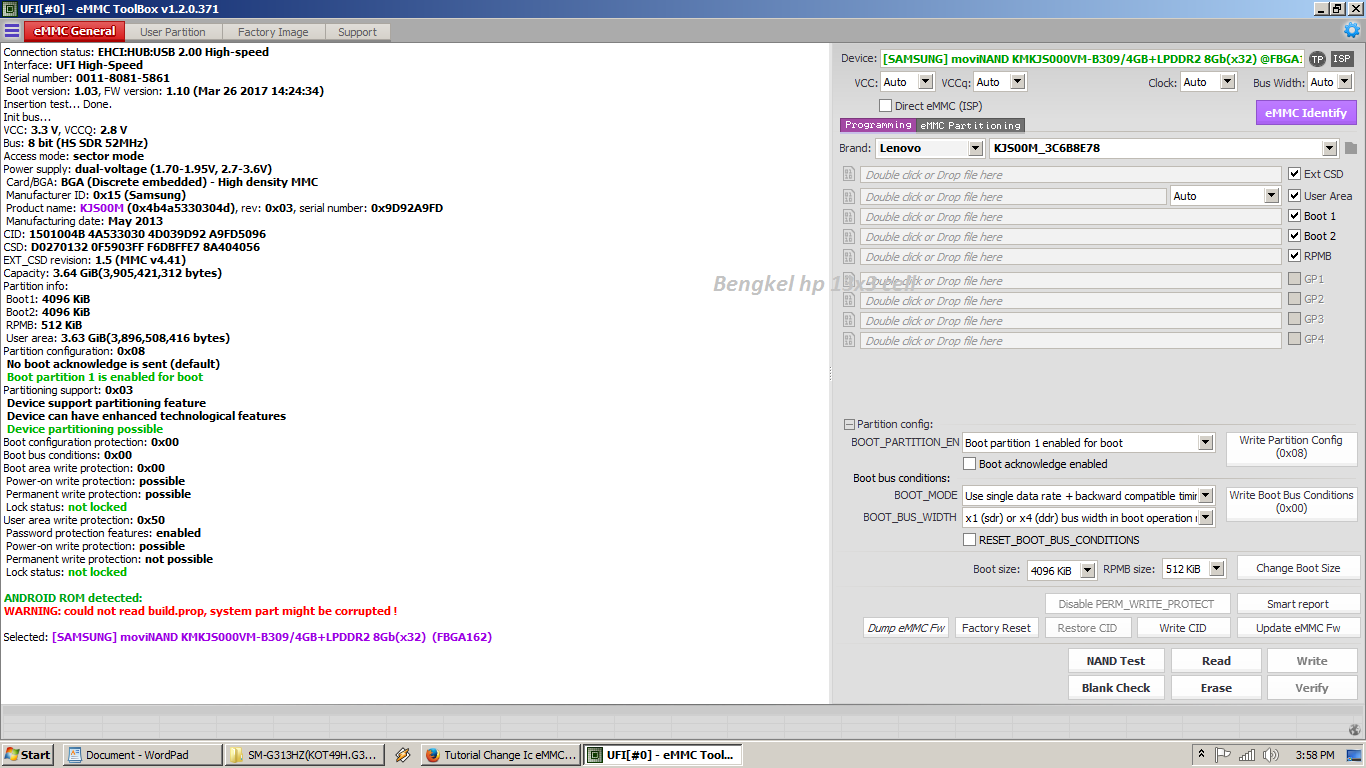Open Document - WordPad from taskbar
Image resolution: width=1366 pixels, height=768 pixels.
pyautogui.click(x=141, y=755)
